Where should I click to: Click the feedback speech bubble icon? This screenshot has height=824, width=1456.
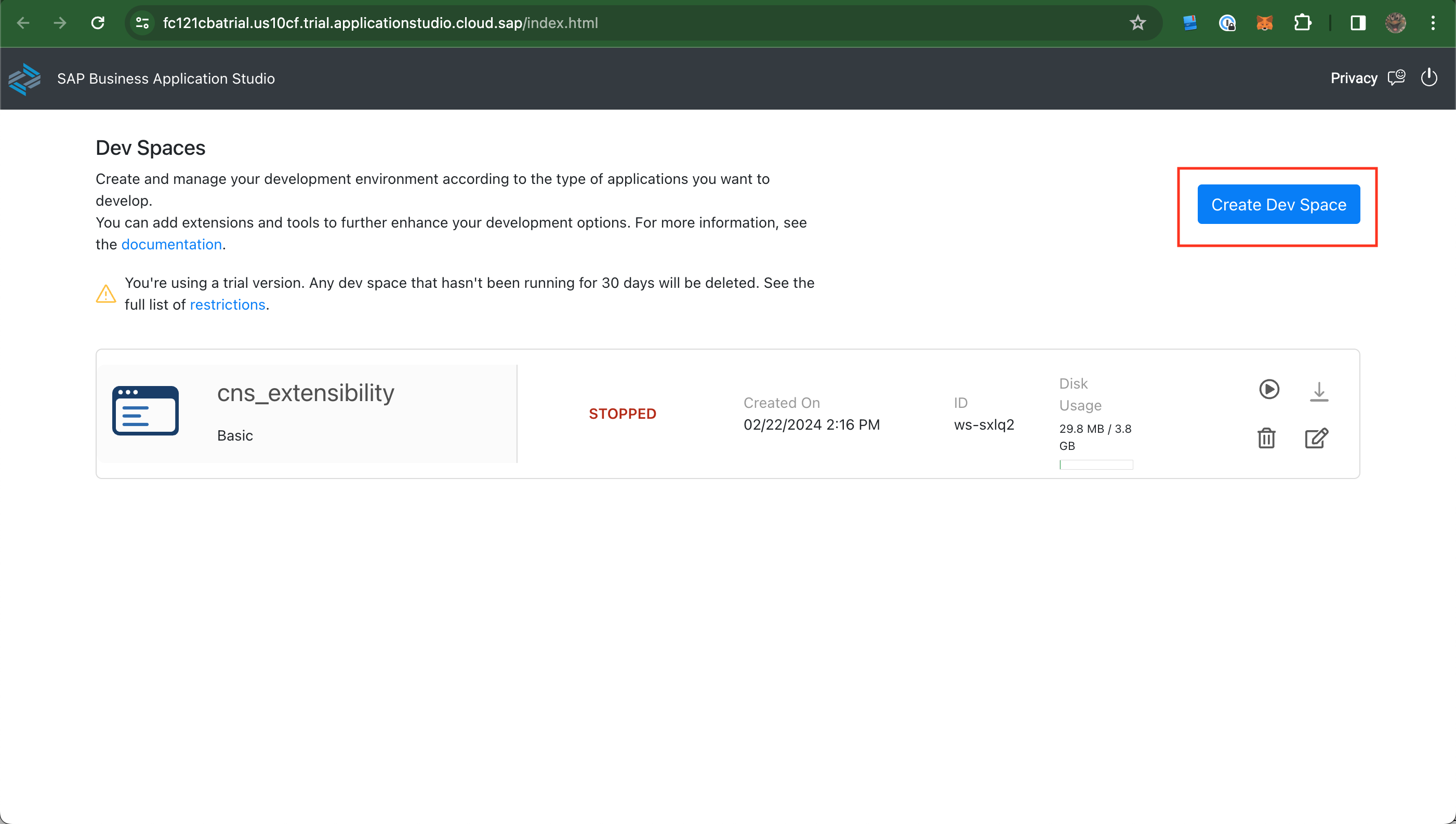1396,77
